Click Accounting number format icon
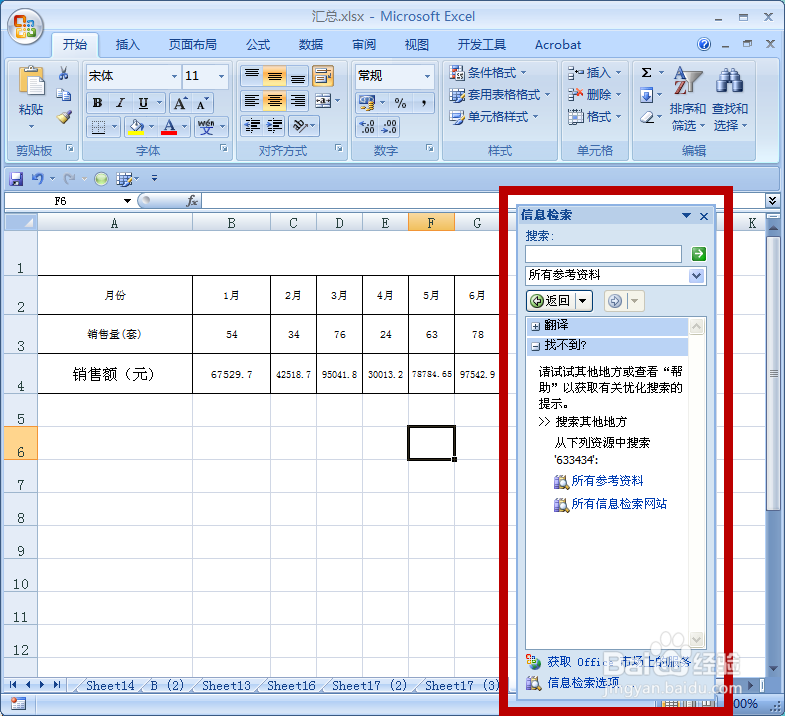Image resolution: width=785 pixels, height=716 pixels. (x=367, y=103)
